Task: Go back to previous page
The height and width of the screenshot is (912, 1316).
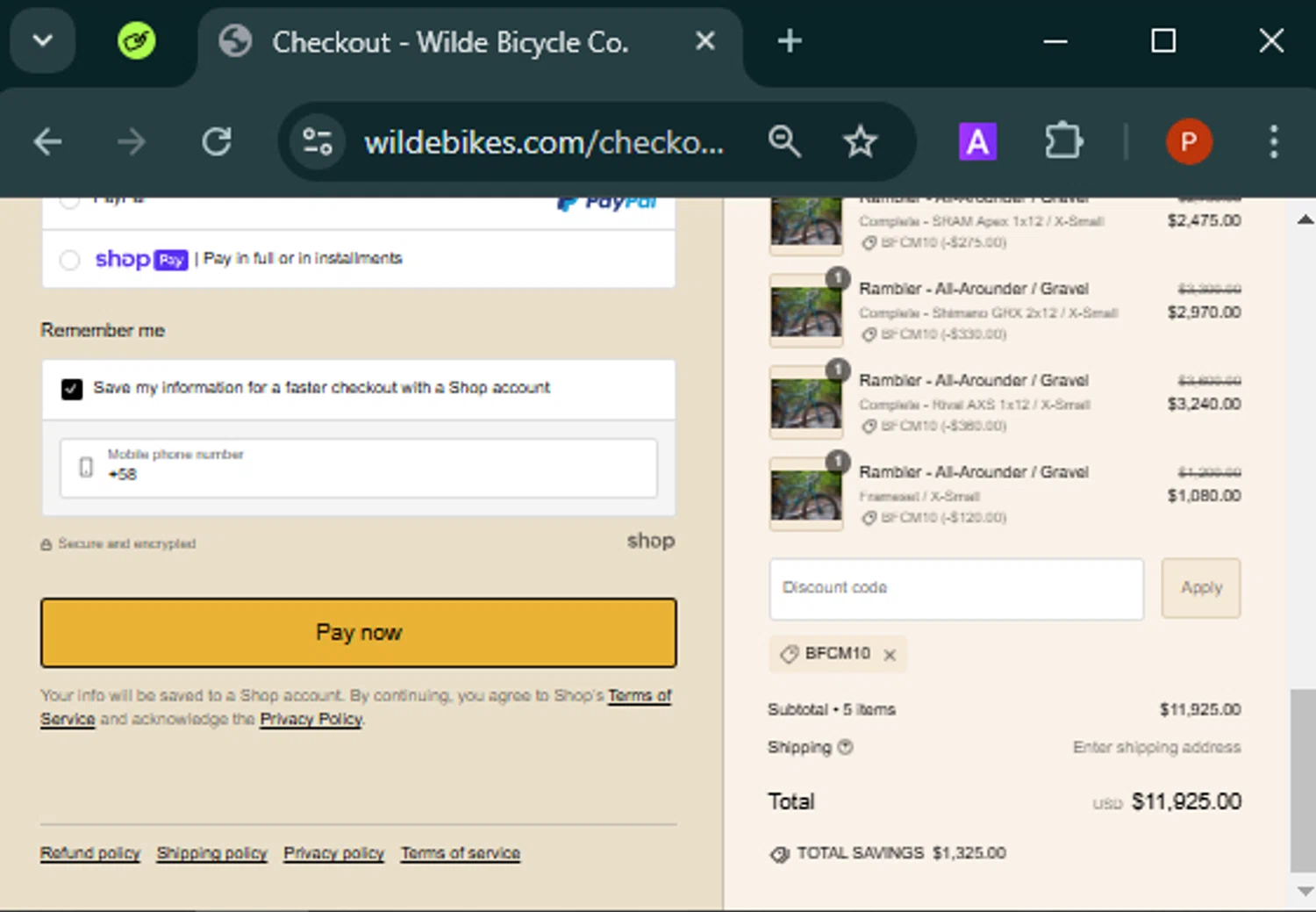Action: click(47, 141)
